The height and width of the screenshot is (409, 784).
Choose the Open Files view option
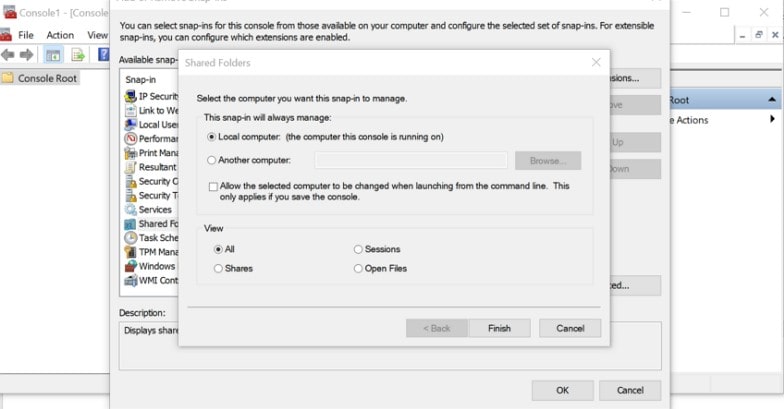pos(358,268)
